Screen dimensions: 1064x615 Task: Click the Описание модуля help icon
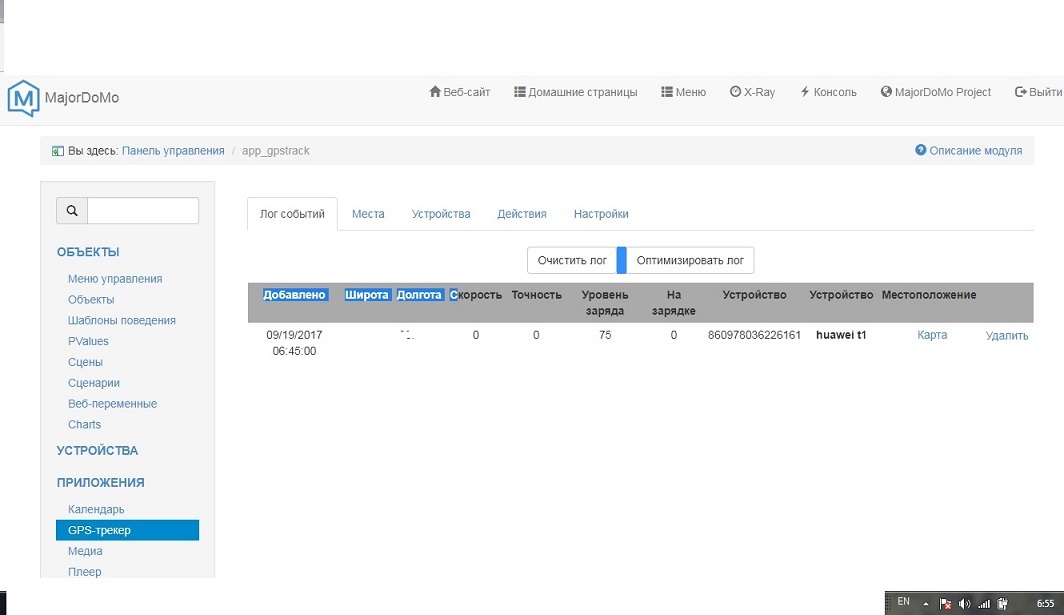(x=921, y=150)
